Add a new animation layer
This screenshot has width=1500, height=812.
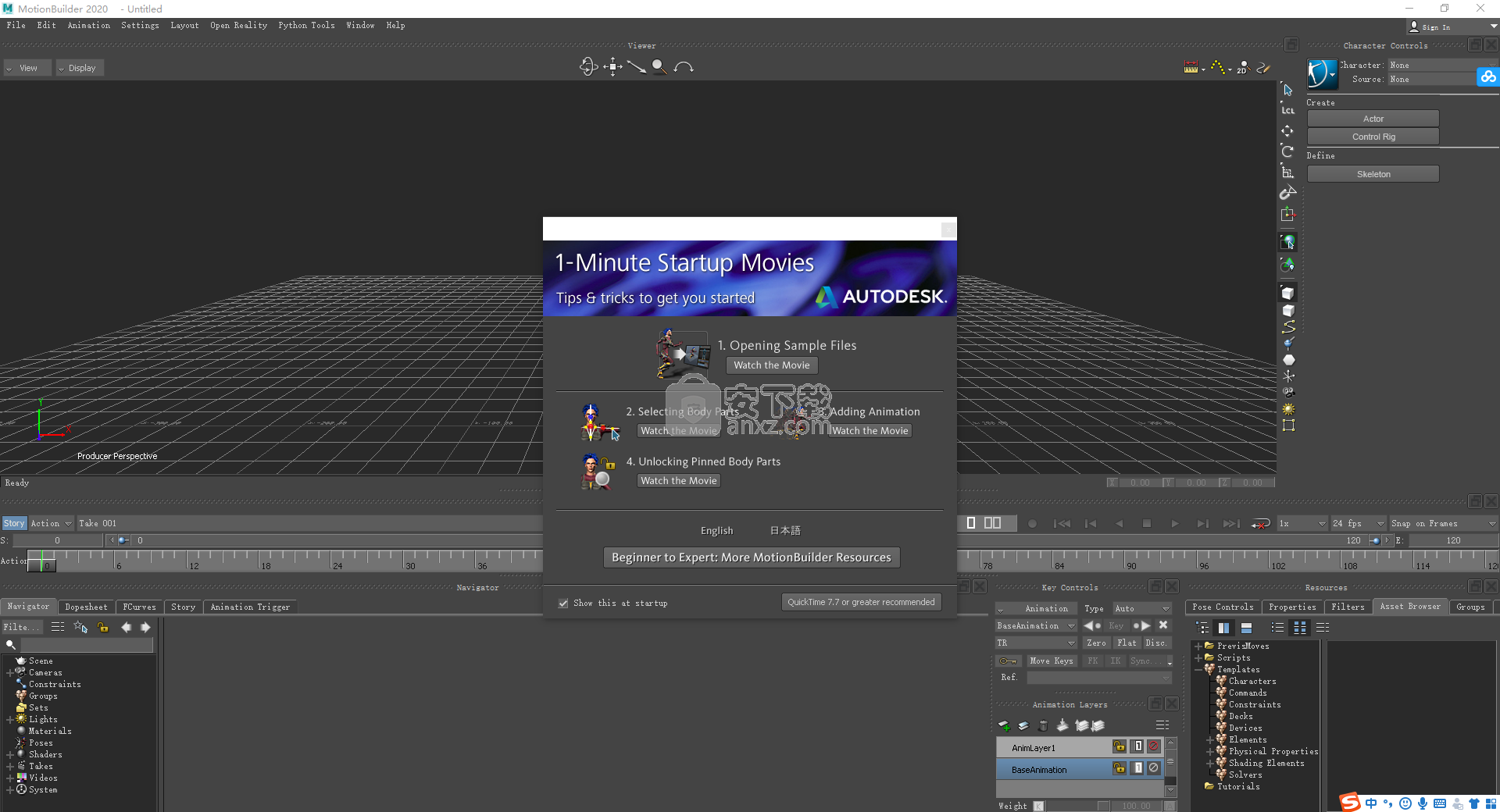tap(1005, 725)
